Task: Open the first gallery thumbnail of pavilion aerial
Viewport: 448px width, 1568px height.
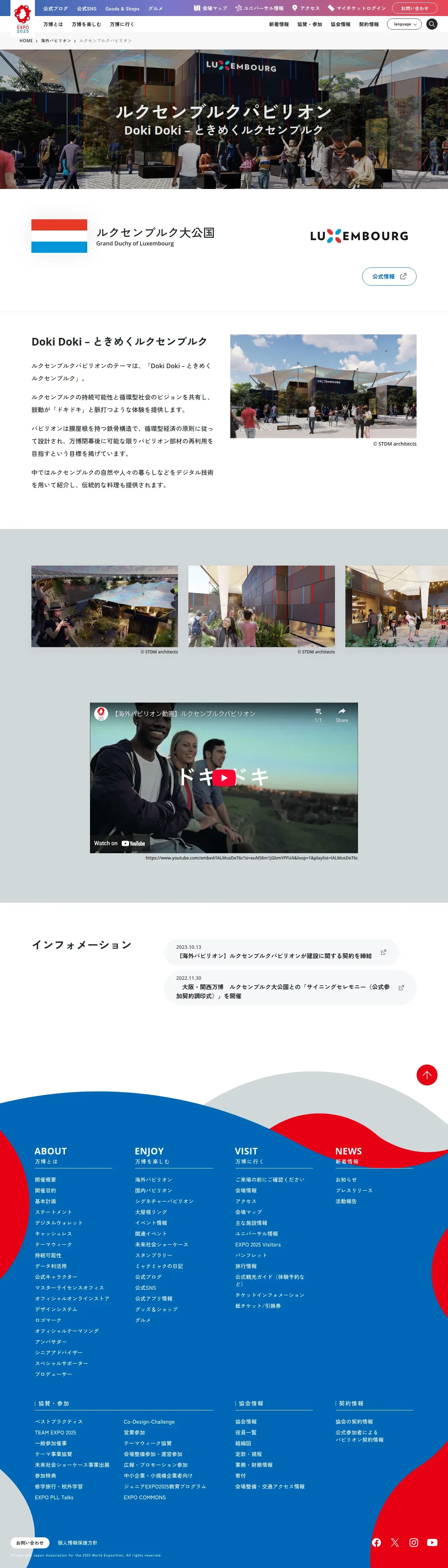Action: pos(105,606)
